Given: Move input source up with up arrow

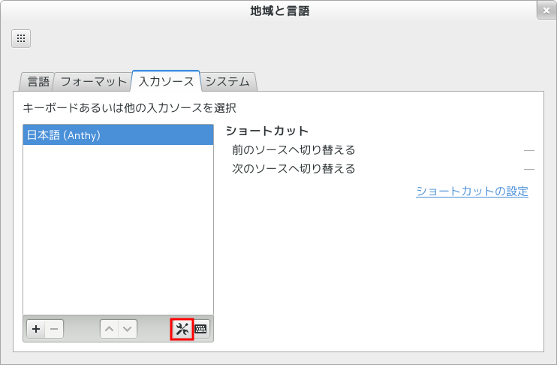Looking at the screenshot, I should click(109, 329).
